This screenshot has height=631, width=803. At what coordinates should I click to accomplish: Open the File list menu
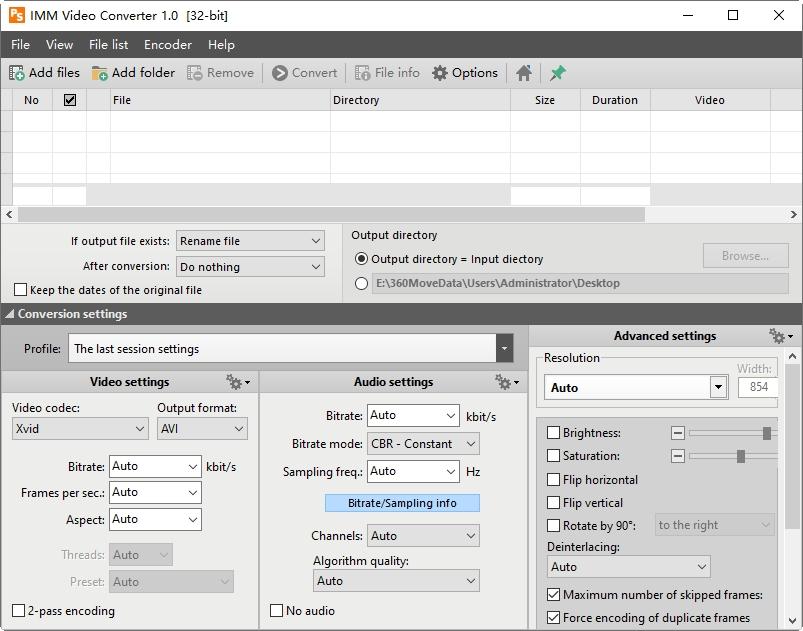(109, 45)
